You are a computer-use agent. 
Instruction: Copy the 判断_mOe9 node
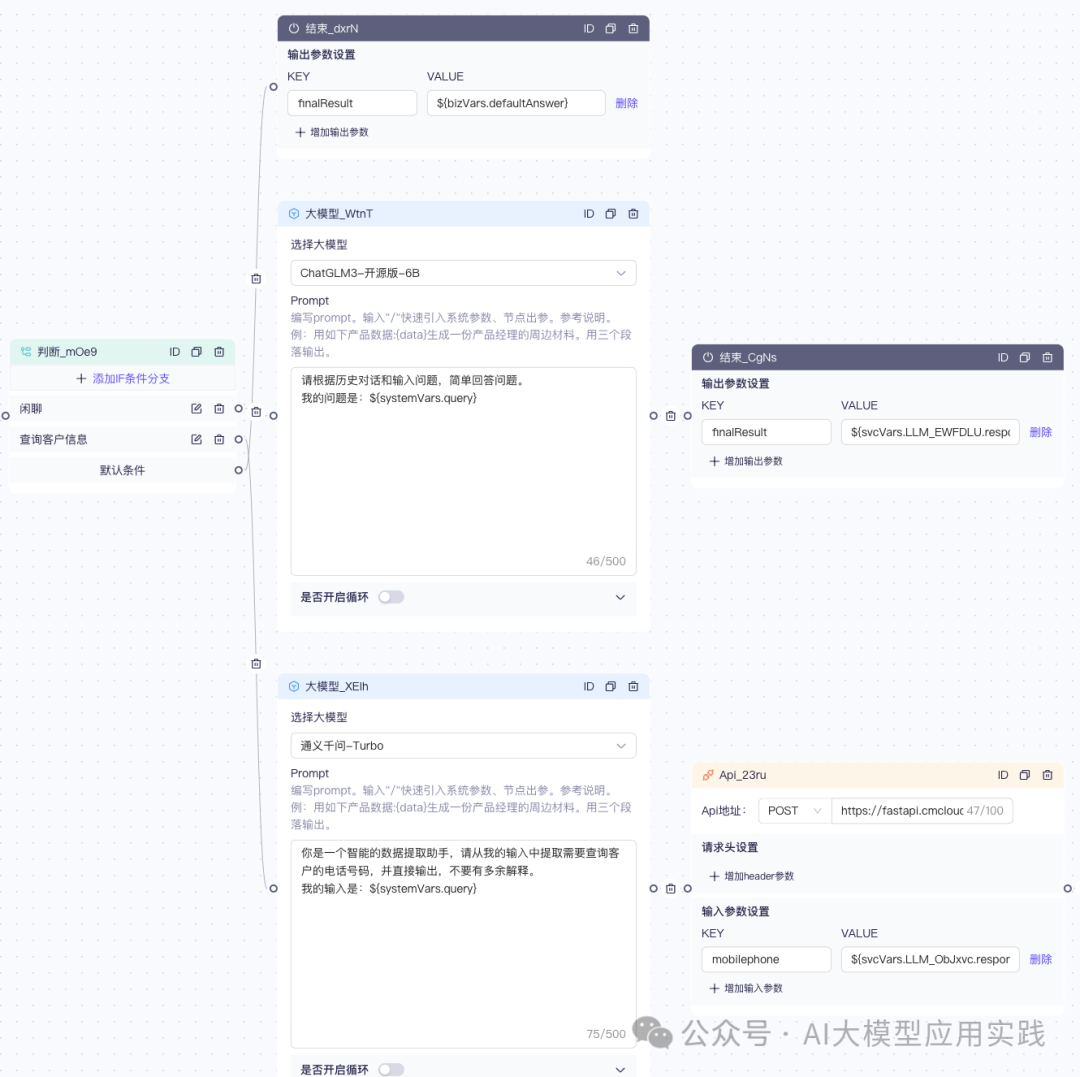[x=196, y=351]
